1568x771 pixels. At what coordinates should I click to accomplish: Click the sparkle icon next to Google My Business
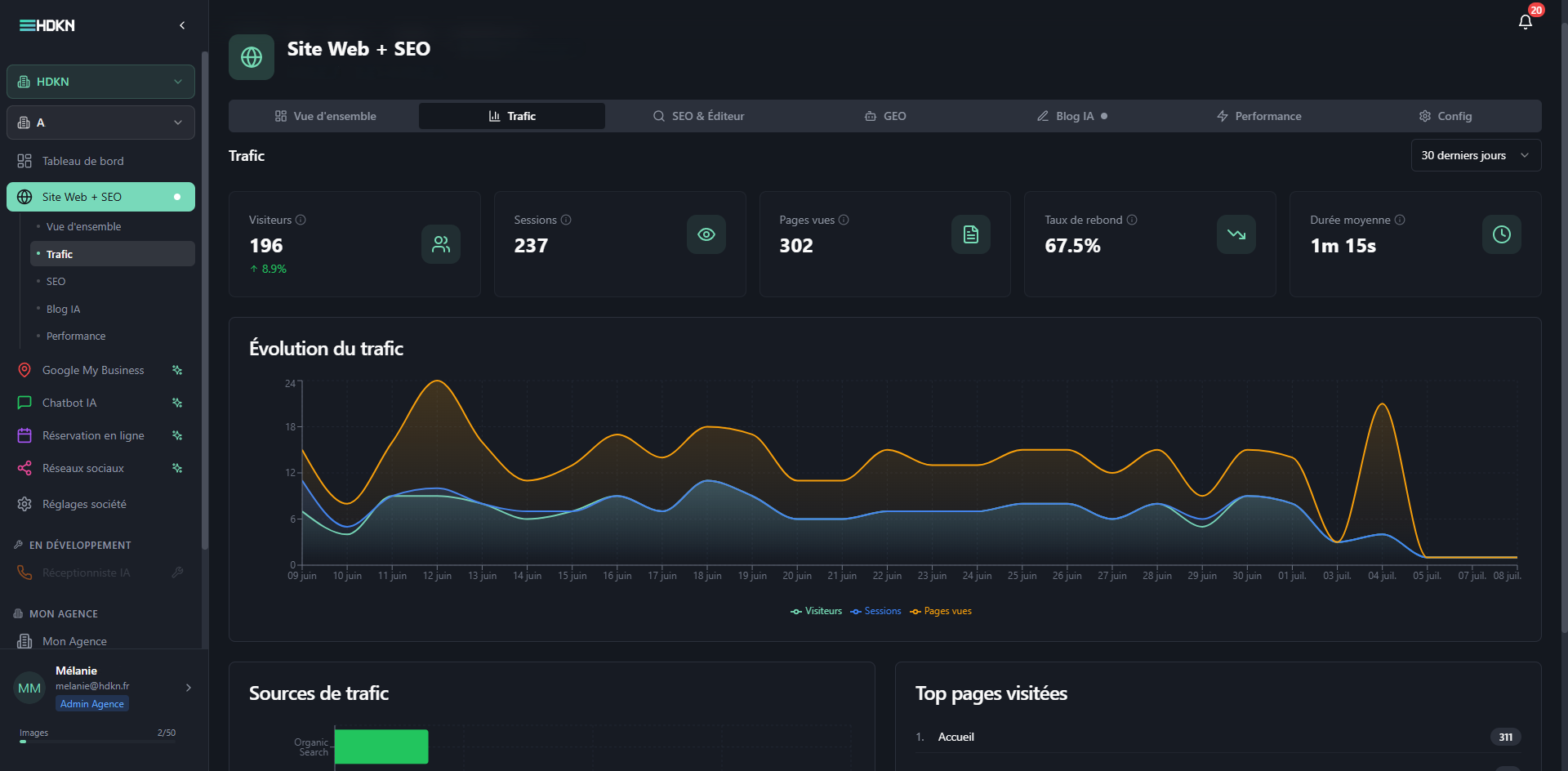[x=177, y=370]
